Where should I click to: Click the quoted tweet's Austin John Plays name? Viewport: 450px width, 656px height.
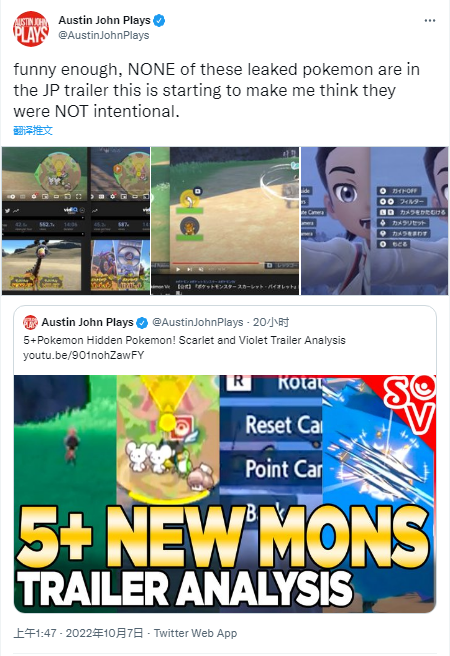(87, 322)
